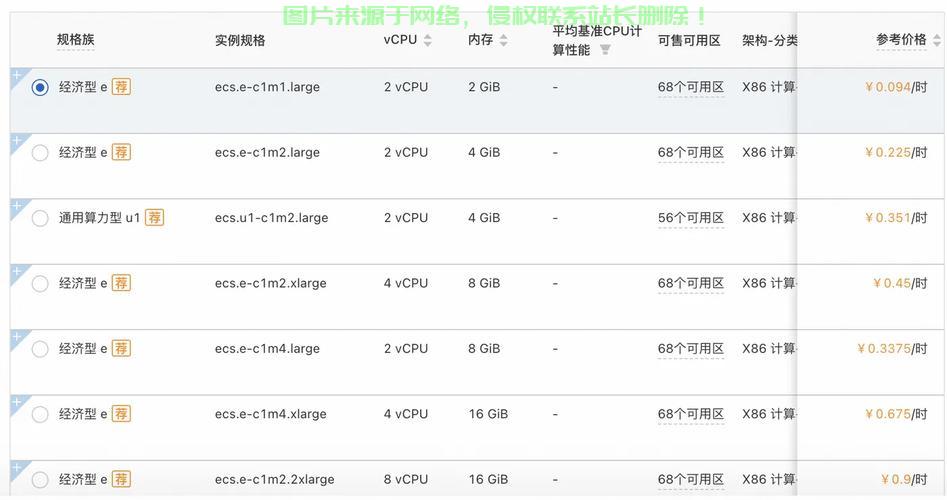Select the radio button for ecs.e-c1m4.xlarge
The width and height of the screenshot is (947, 500).
point(40,414)
